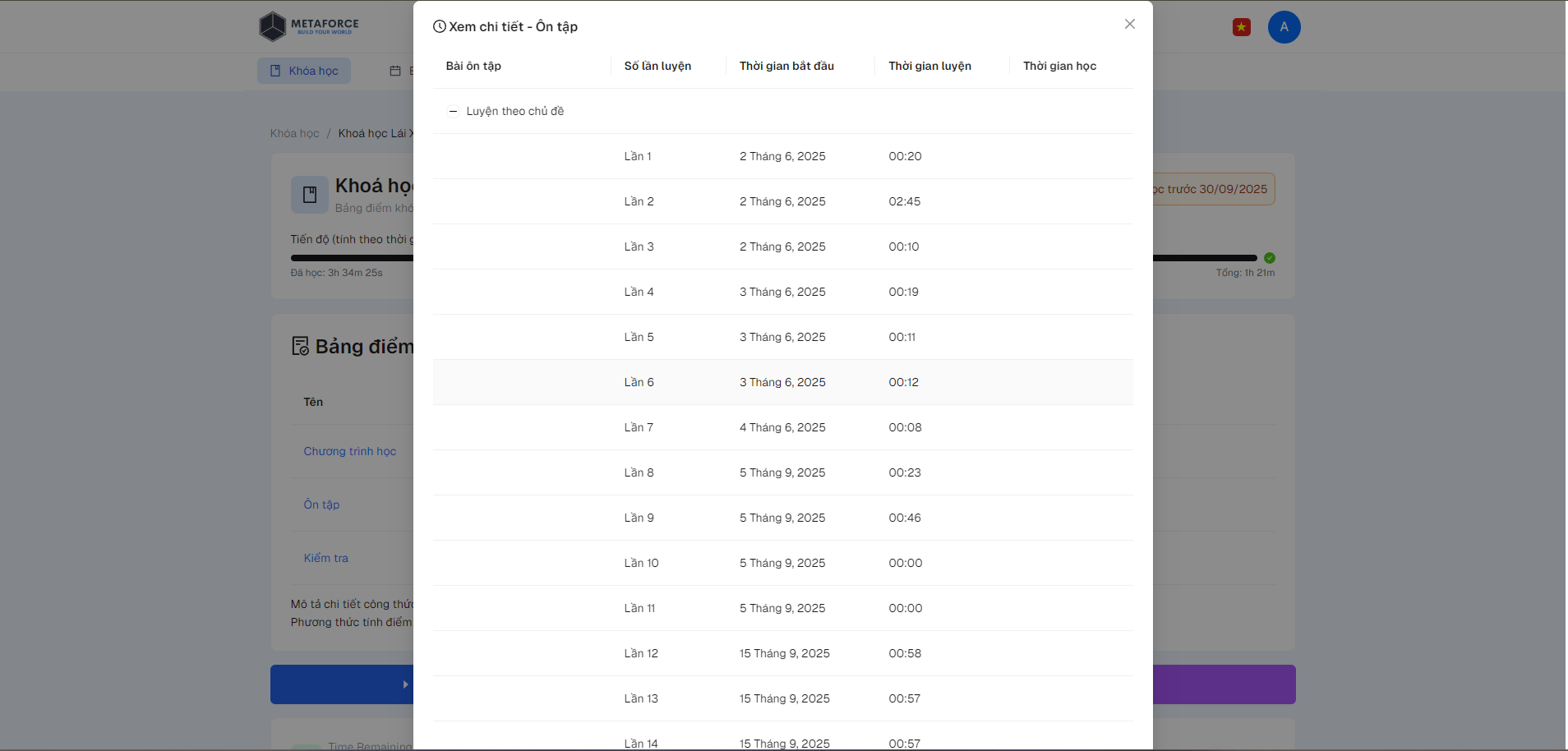Viewport: 1568px width, 751px height.
Task: Click the Khóa học breadcrumb link
Action: [x=294, y=133]
